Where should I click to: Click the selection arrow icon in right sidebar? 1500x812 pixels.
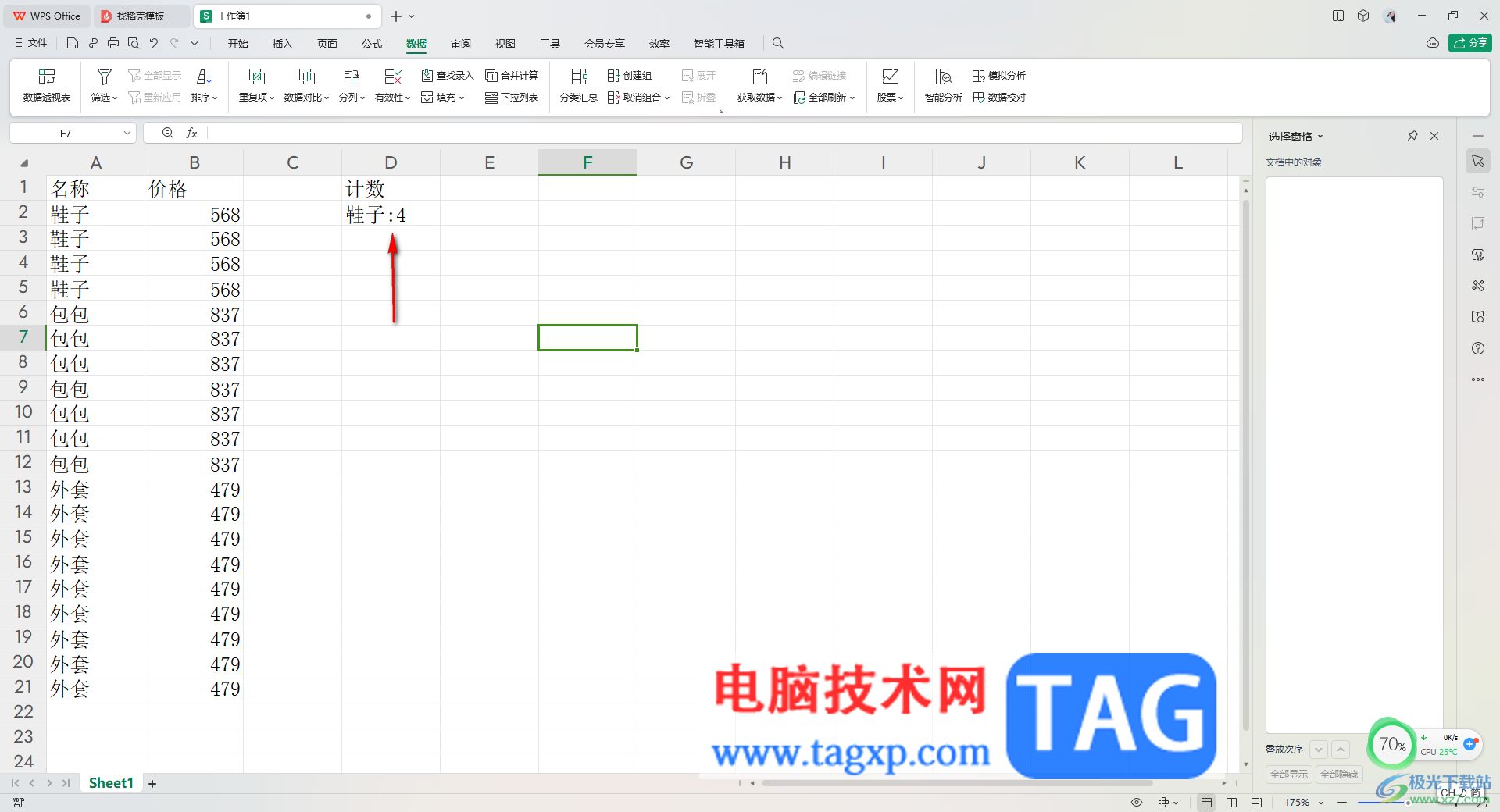pyautogui.click(x=1478, y=161)
